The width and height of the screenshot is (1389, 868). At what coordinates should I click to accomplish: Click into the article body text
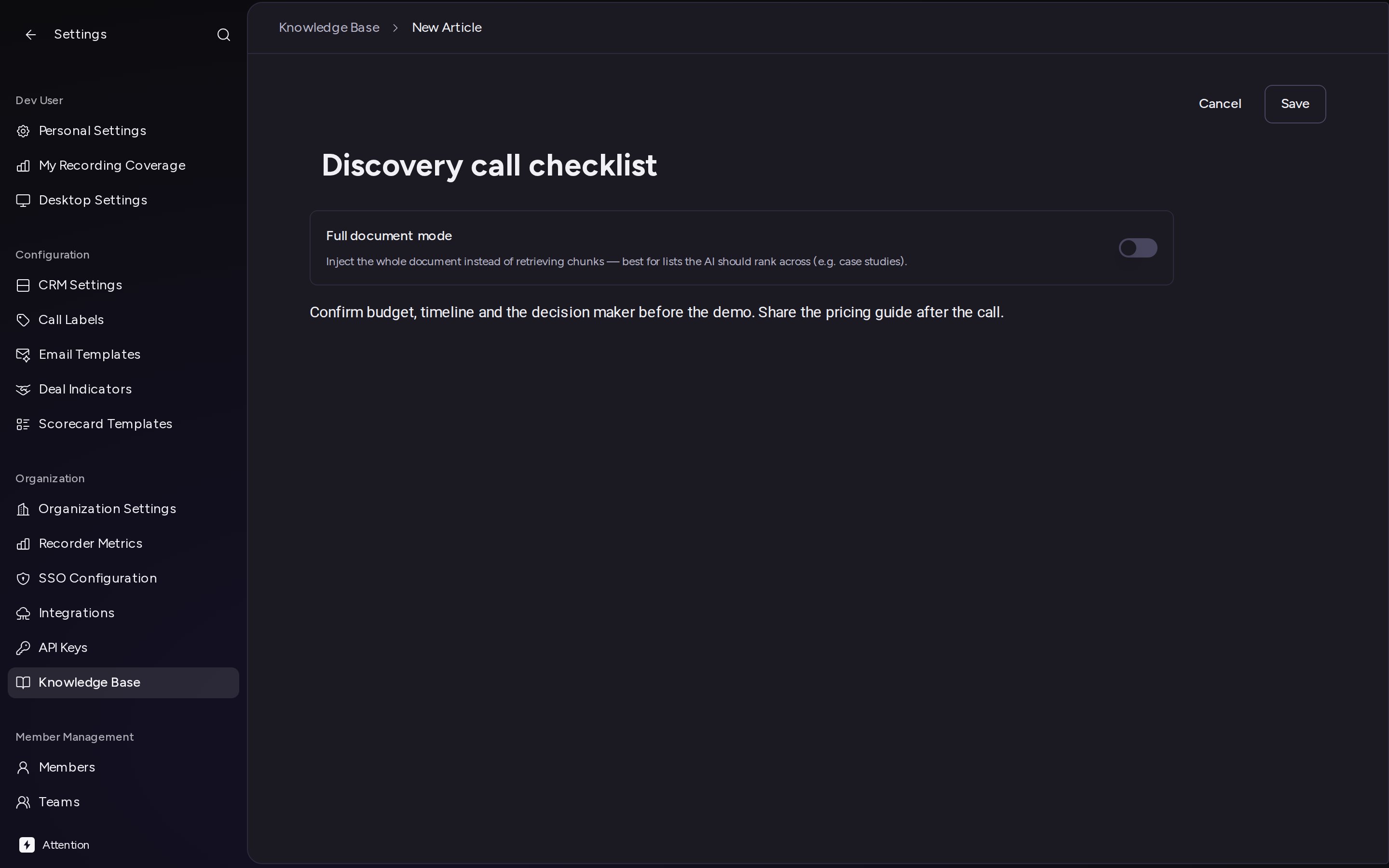[656, 312]
